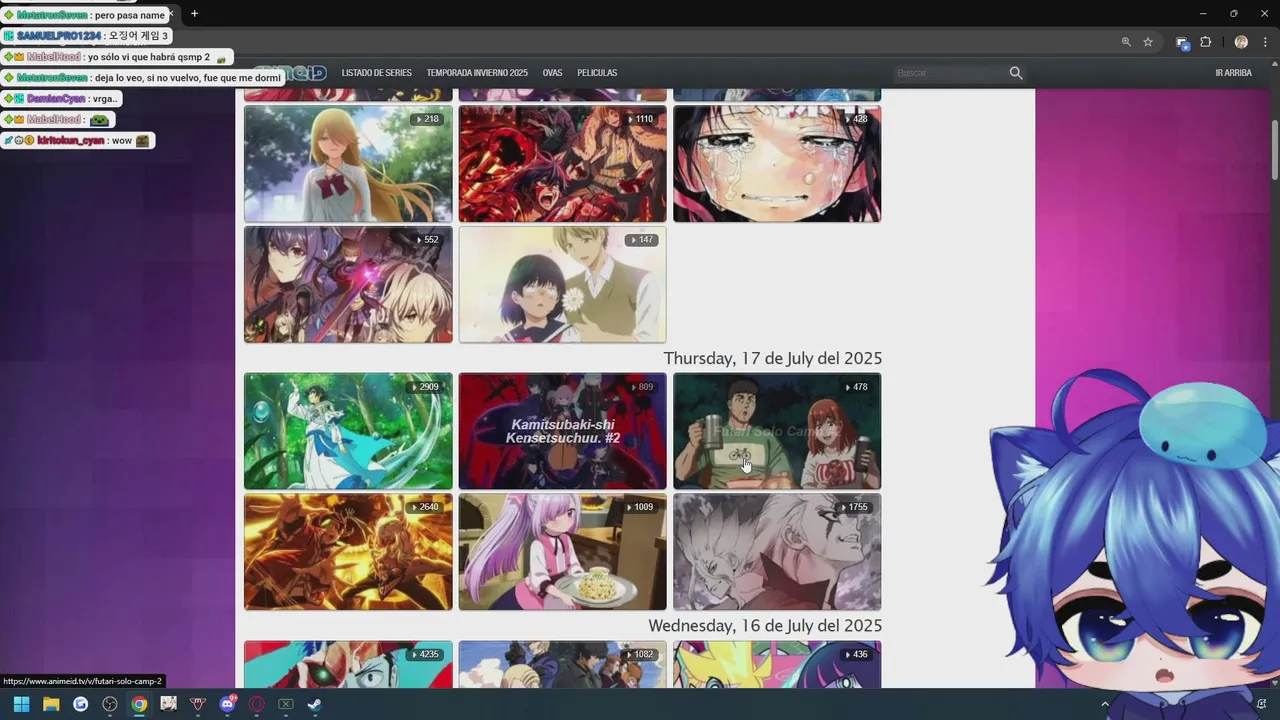Click inside the Buscar search field

950,73
